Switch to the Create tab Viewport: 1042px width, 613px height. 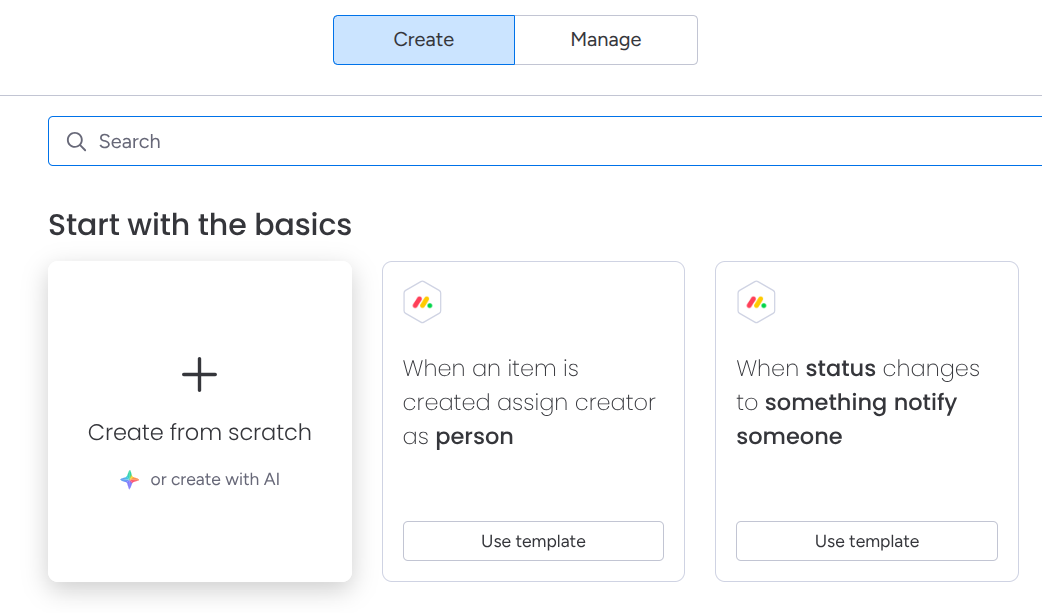424,40
